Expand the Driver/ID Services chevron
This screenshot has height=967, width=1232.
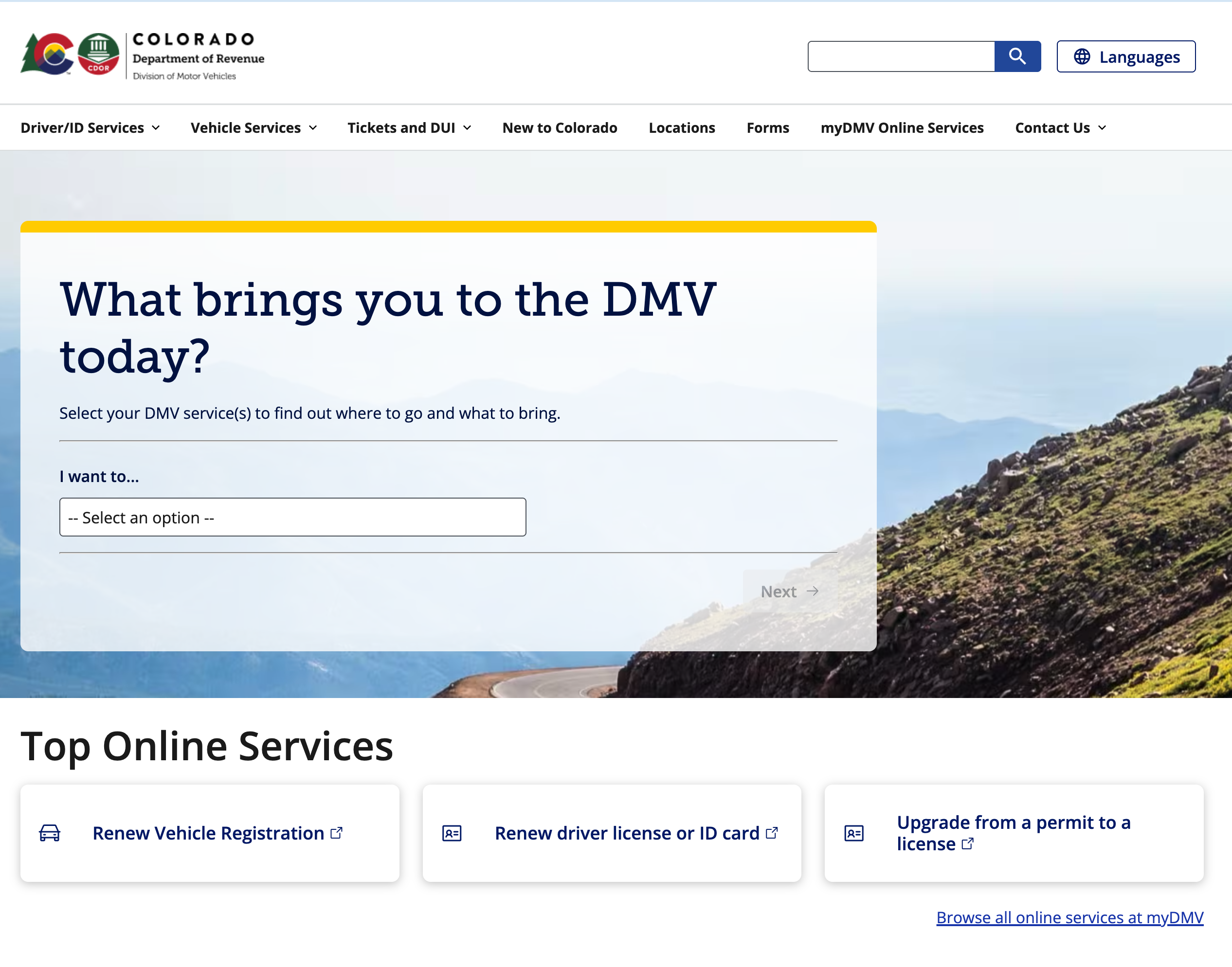point(156,128)
